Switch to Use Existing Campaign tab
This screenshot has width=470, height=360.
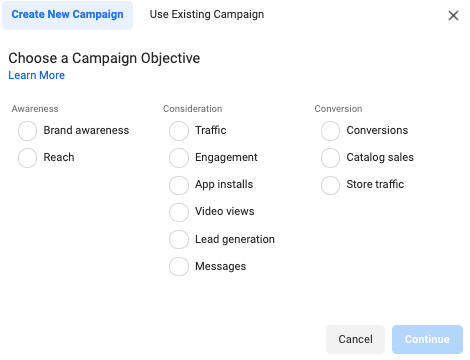coord(207,14)
